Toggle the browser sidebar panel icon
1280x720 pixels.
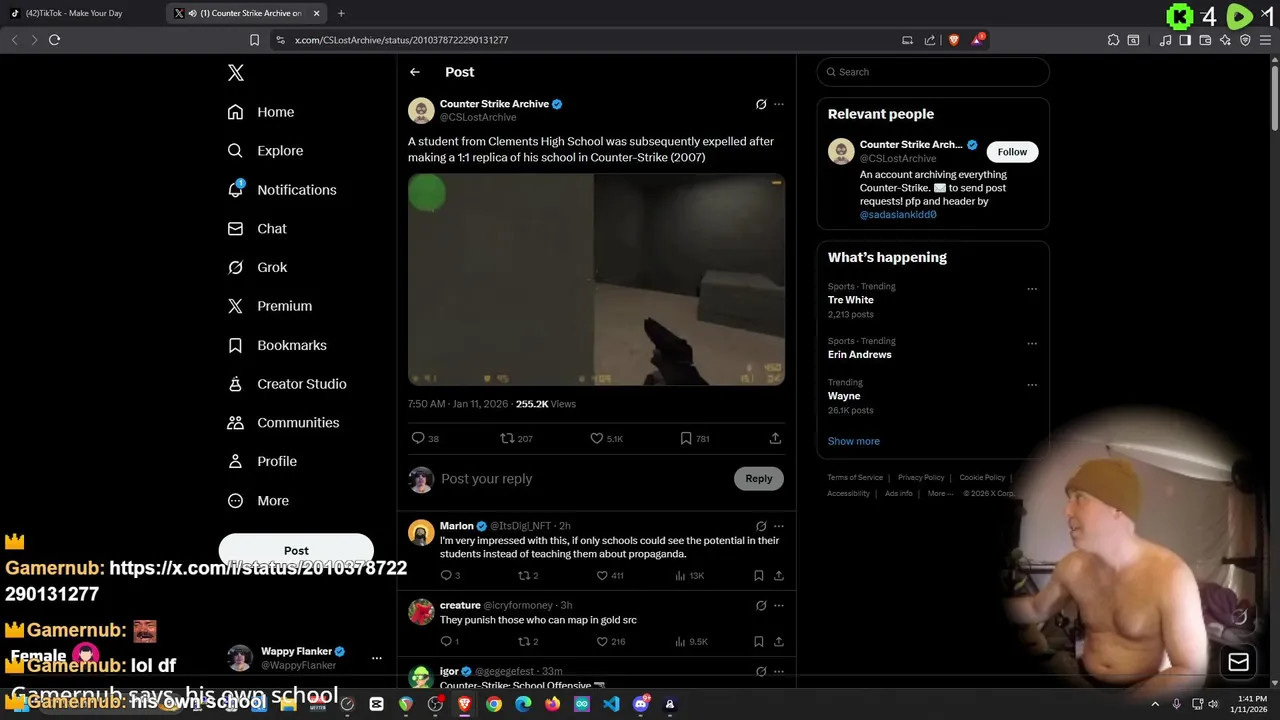coord(1185,40)
